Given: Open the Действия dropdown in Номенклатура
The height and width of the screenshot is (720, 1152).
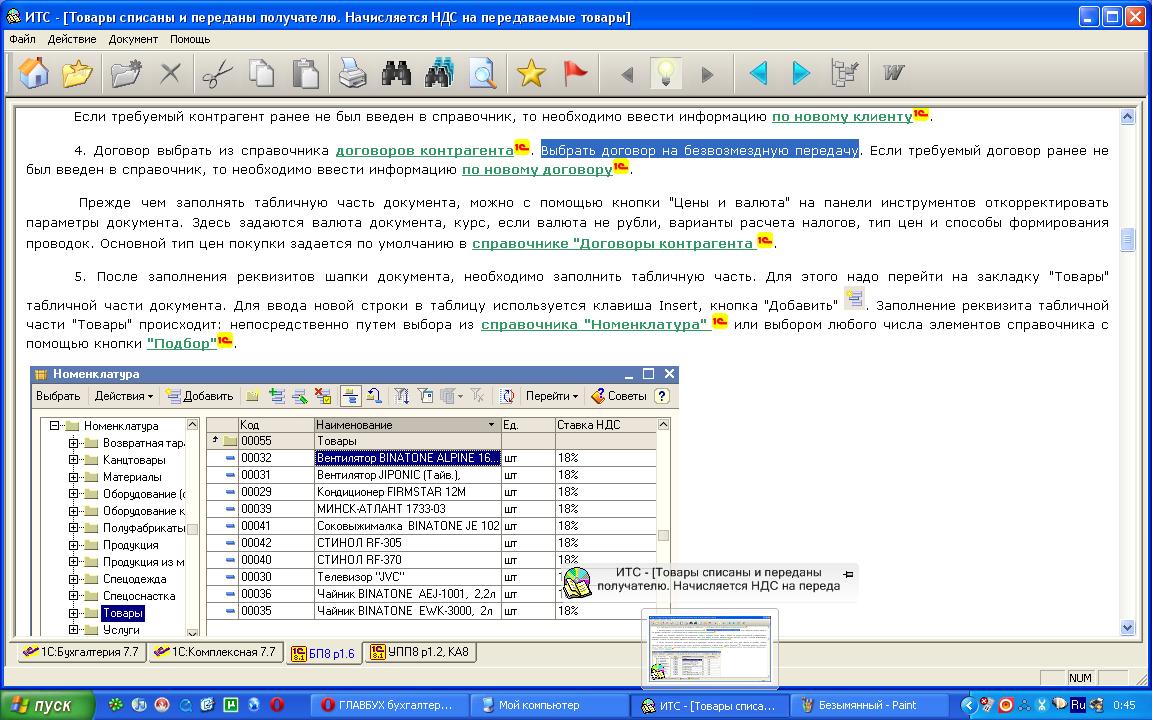Looking at the screenshot, I should coord(125,396).
